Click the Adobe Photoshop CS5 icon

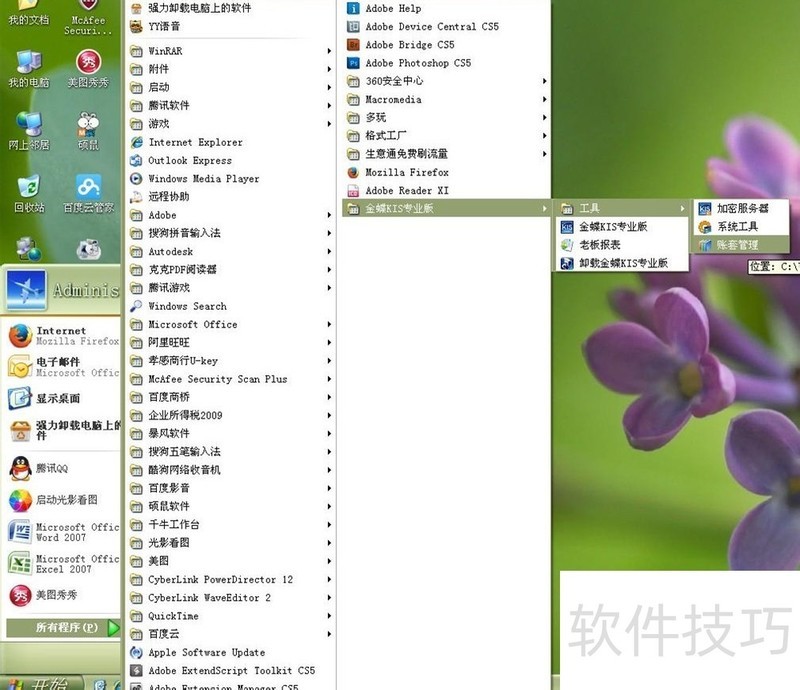tap(353, 63)
